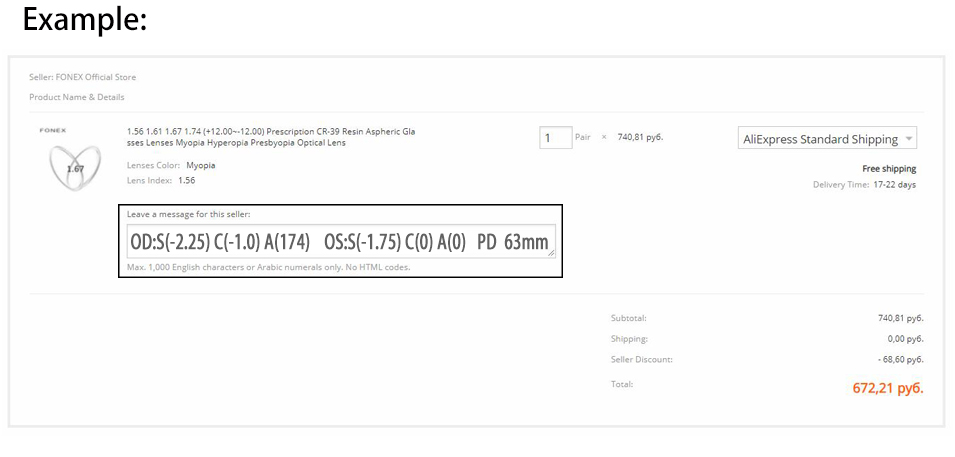This screenshot has width=955, height=457.
Task: Focus the seller message text box
Action: 340,242
